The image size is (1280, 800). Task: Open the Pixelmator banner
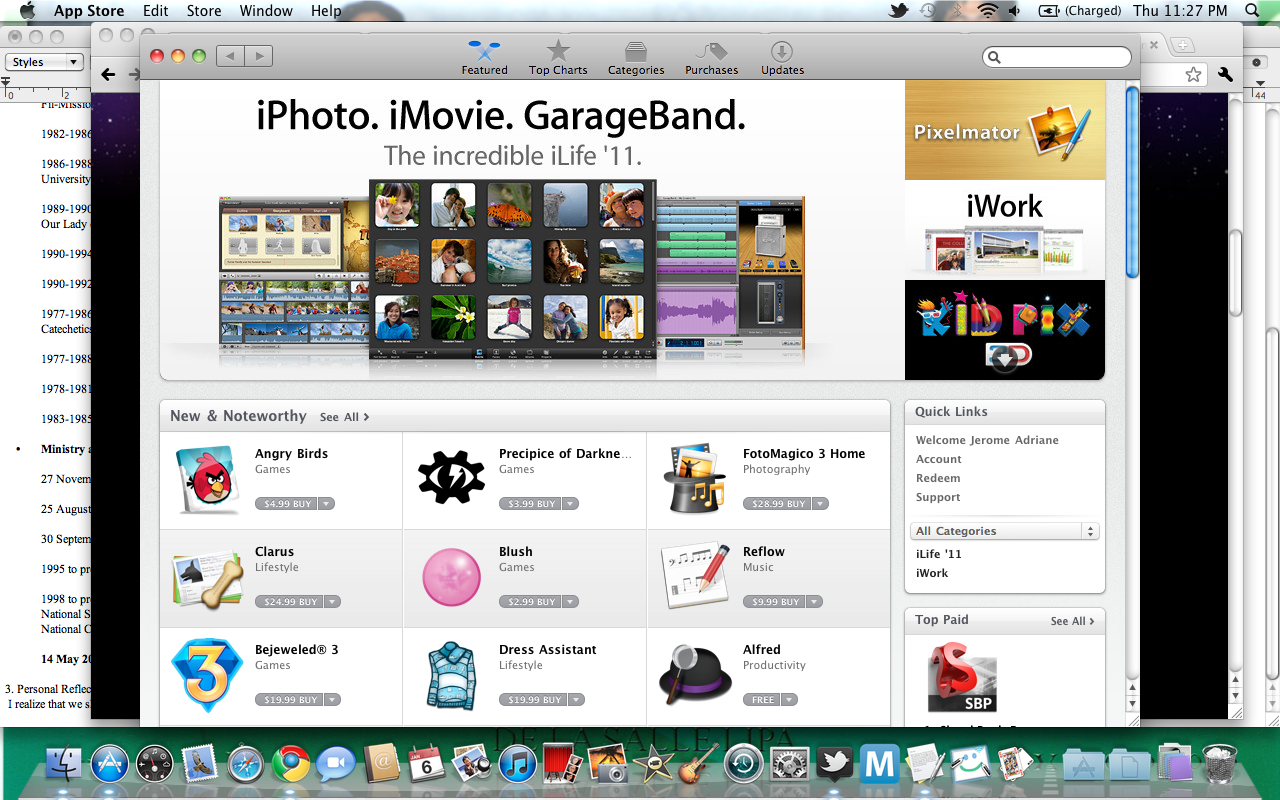click(x=1005, y=130)
